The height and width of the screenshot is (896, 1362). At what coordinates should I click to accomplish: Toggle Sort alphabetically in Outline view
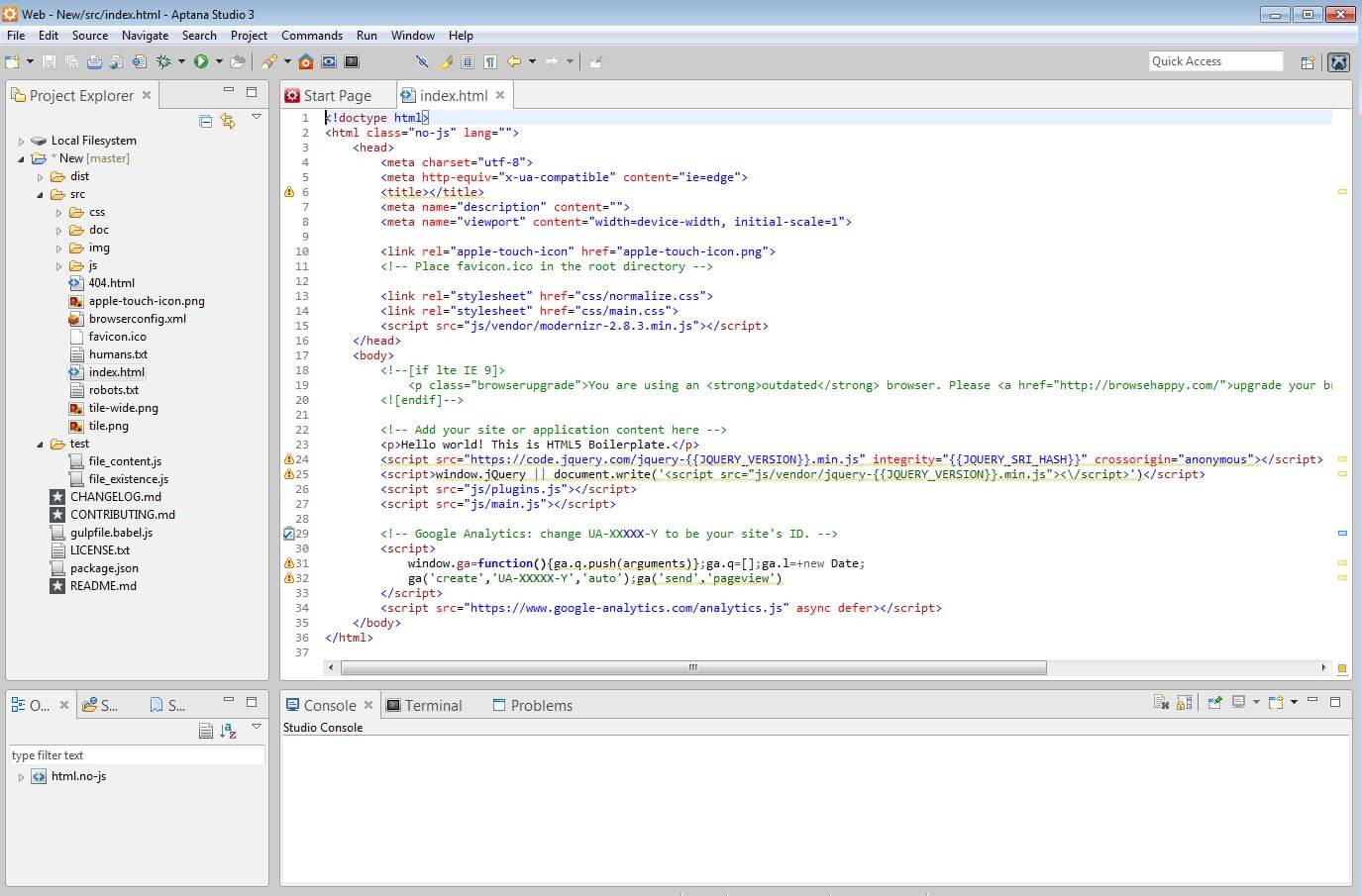point(228,731)
